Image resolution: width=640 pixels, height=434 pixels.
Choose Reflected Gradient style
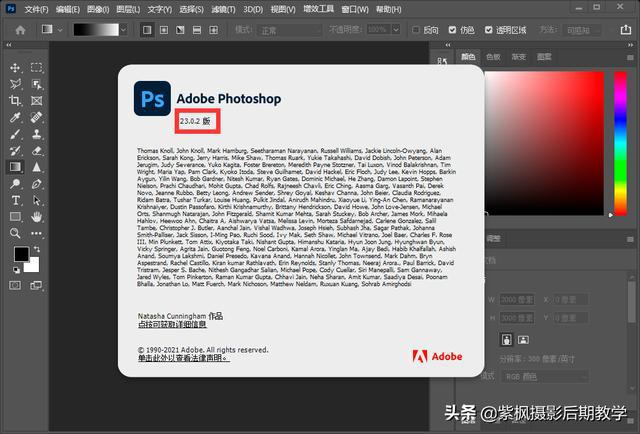197,30
